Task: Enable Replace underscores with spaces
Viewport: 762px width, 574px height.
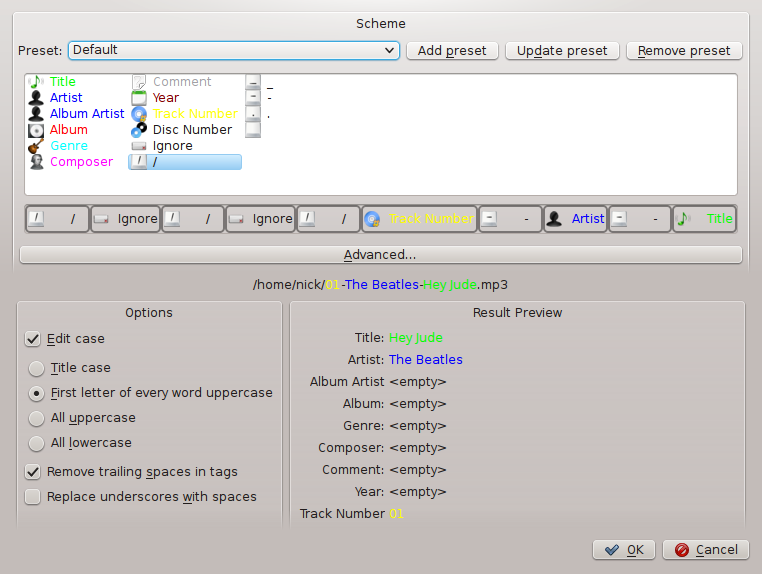Action: click(34, 497)
